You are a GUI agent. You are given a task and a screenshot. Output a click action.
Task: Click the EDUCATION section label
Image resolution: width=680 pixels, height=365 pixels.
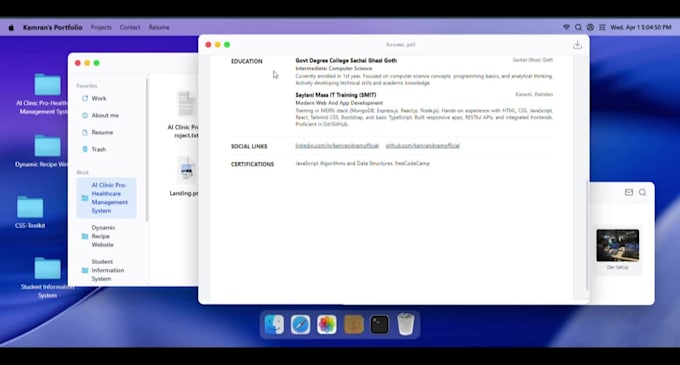[247, 62]
